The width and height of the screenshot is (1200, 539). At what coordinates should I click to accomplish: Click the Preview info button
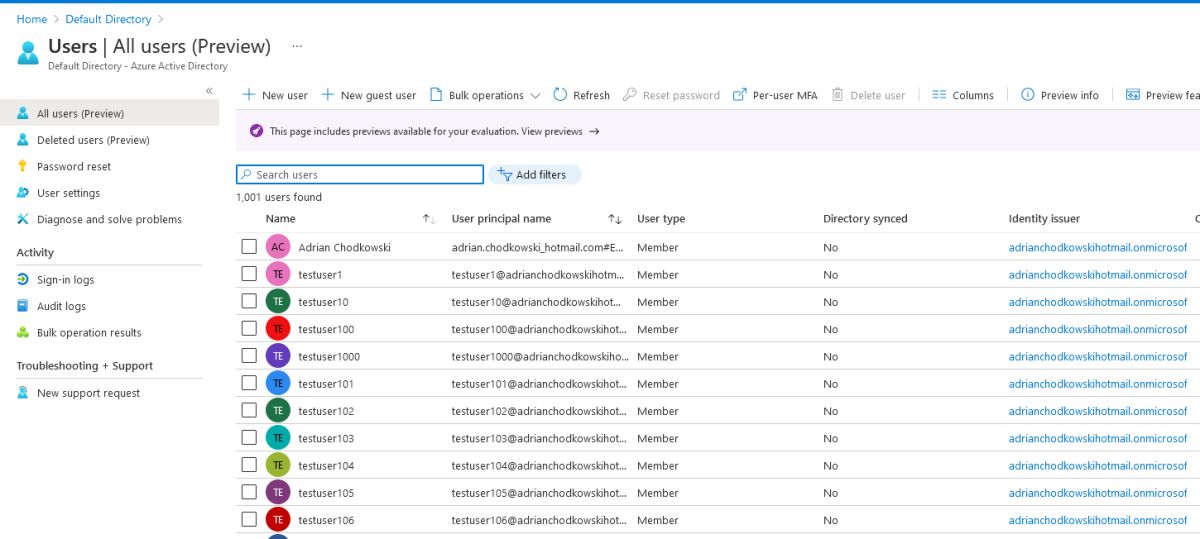1059,95
